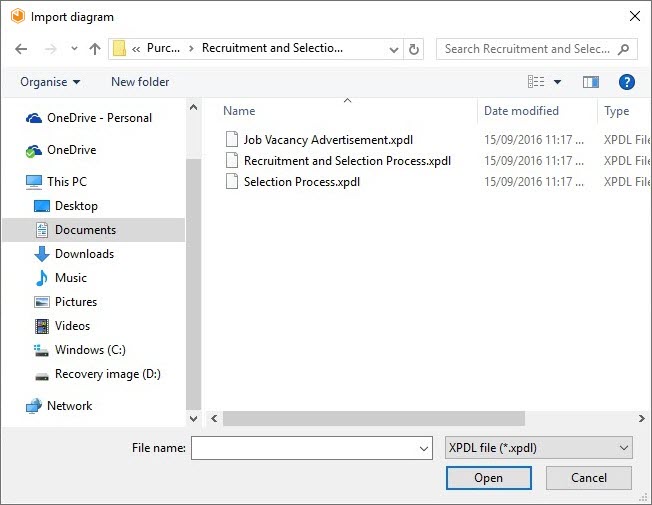
Task: Refresh the current folder view
Action: click(x=415, y=48)
